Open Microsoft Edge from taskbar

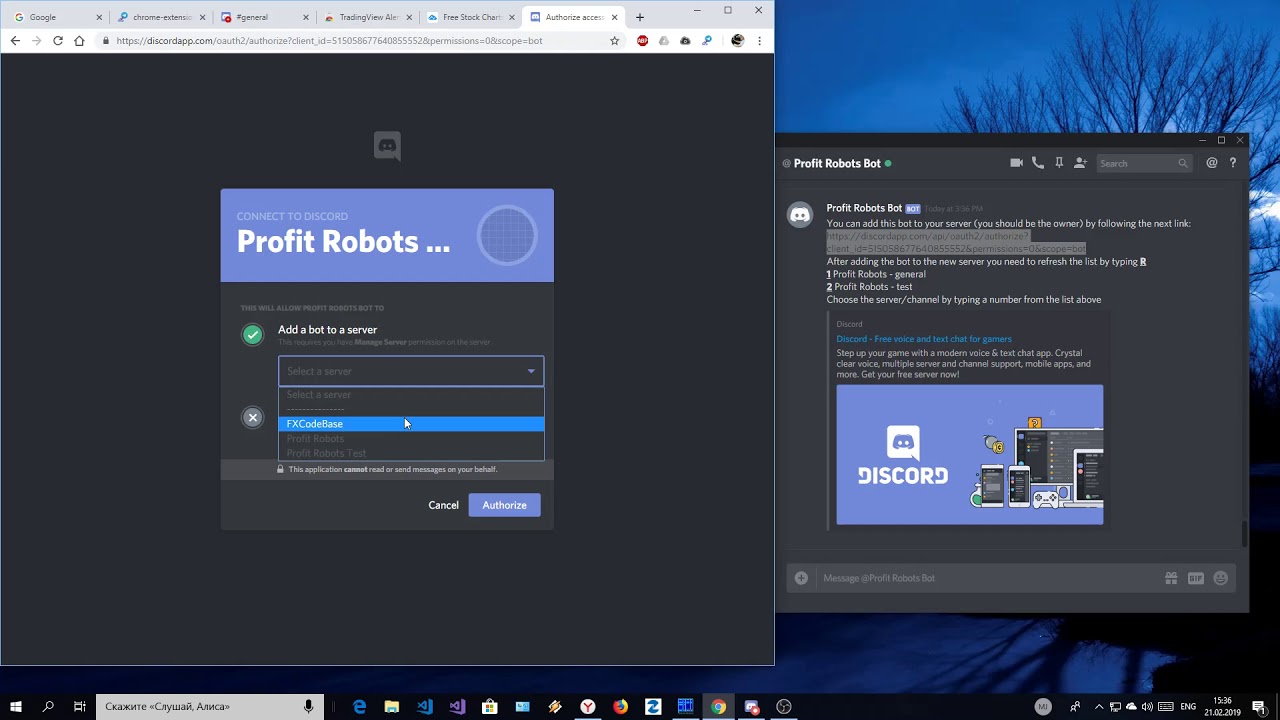pyautogui.click(x=359, y=706)
